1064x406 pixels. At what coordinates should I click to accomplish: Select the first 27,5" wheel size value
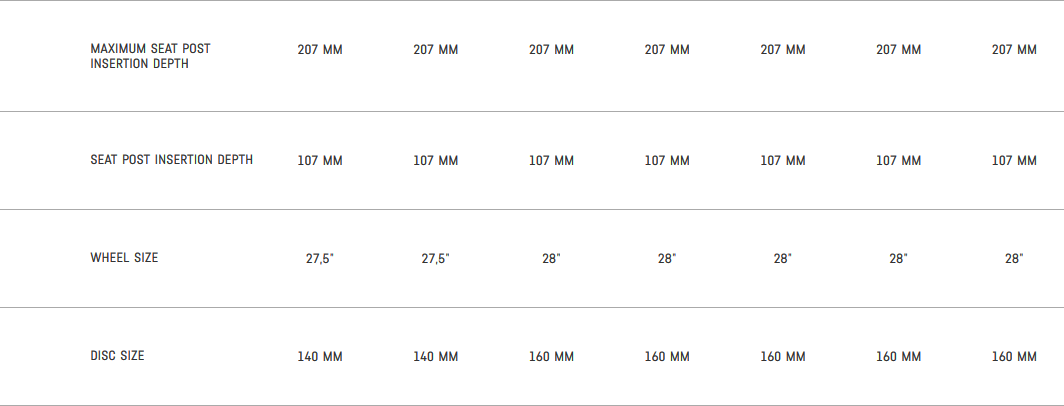[x=320, y=258]
